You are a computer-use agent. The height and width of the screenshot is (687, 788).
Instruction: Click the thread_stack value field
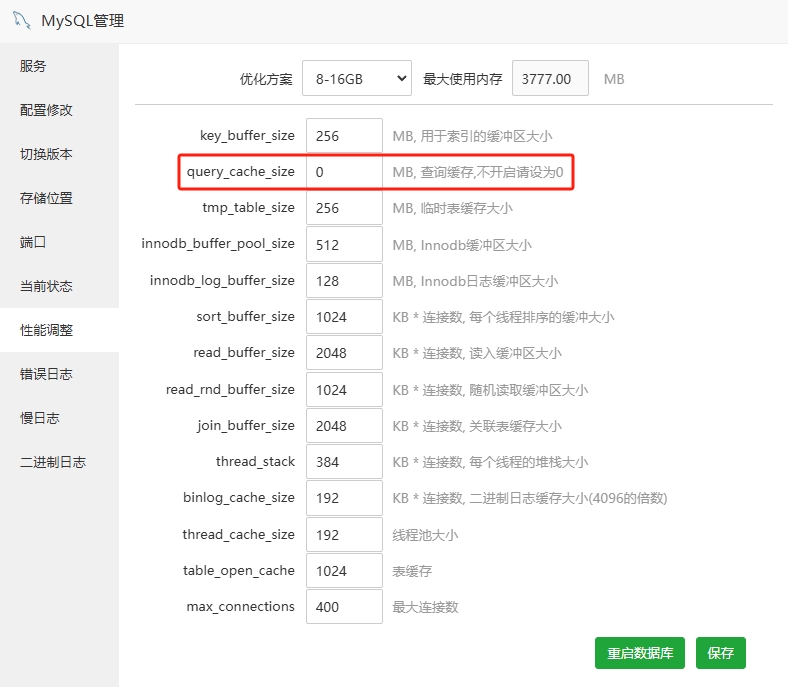click(344, 462)
